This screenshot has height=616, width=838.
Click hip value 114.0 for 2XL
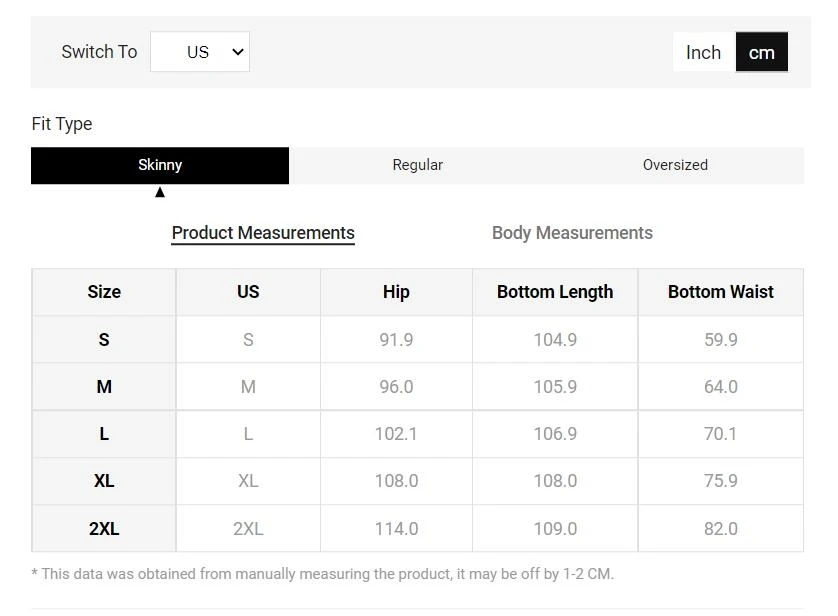(396, 529)
